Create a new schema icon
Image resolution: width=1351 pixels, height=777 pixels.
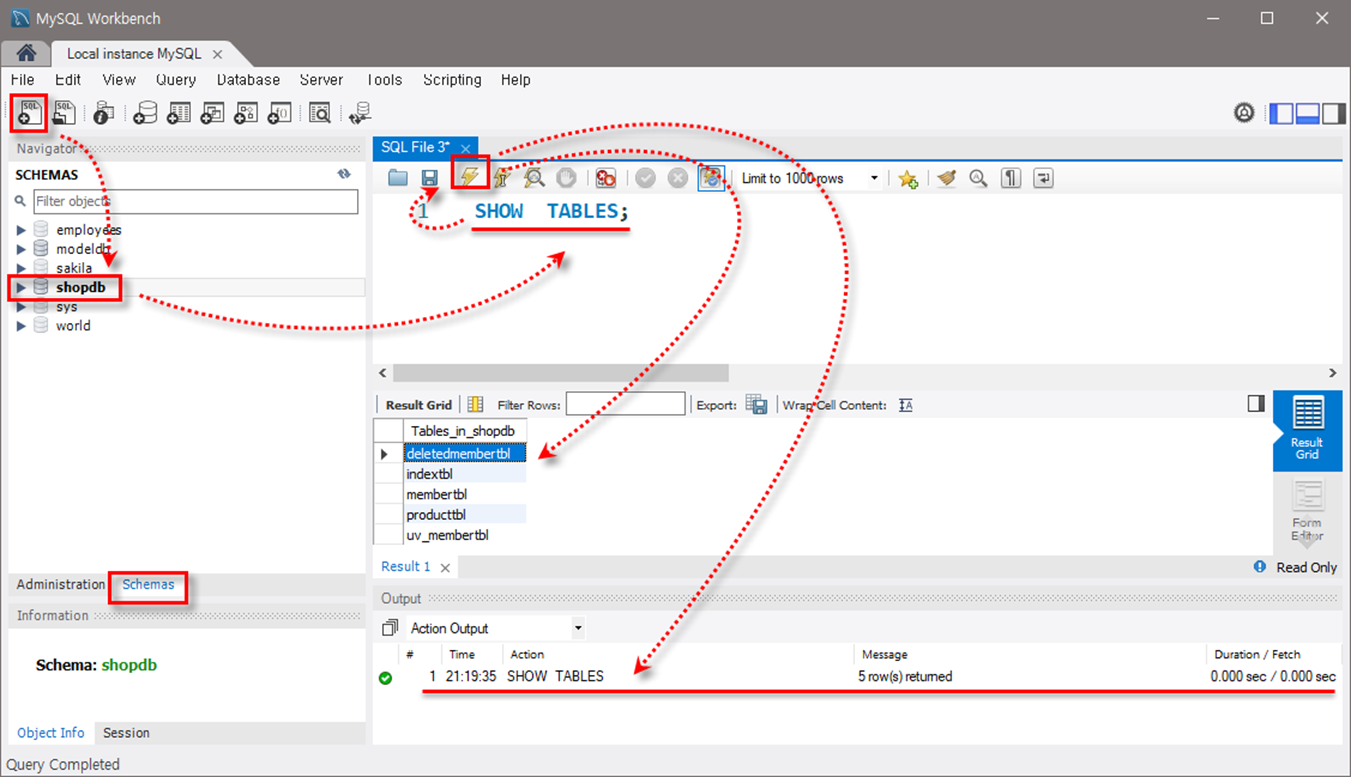coord(145,113)
